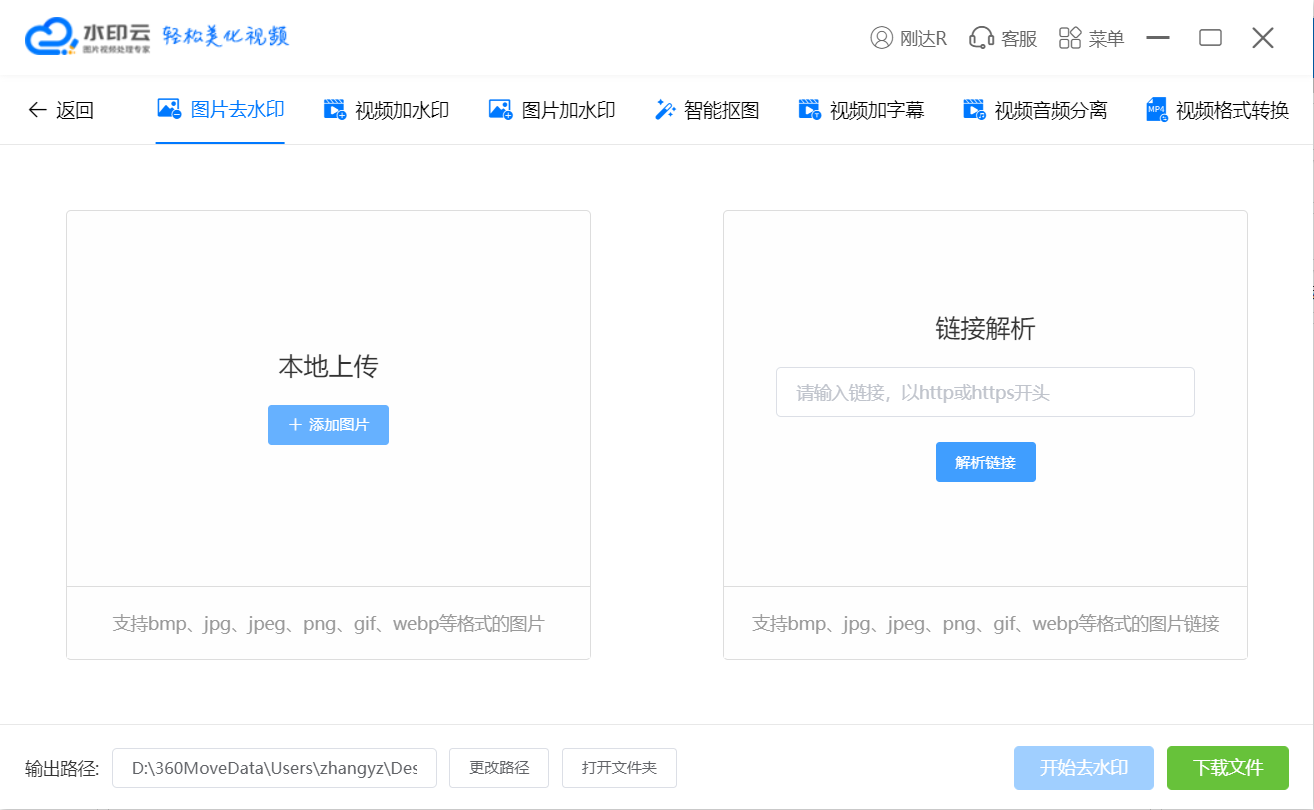The height and width of the screenshot is (810, 1314).
Task: Focus the link URL input field
Action: click(985, 392)
